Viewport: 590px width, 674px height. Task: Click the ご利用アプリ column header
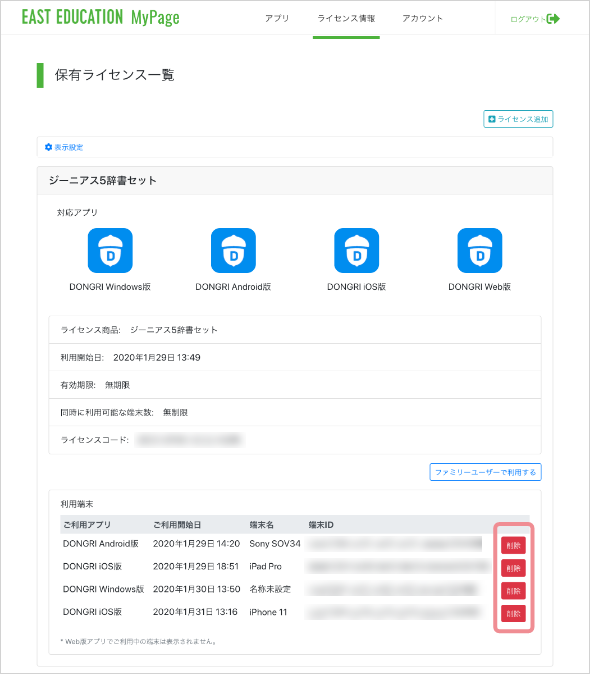tap(87, 525)
